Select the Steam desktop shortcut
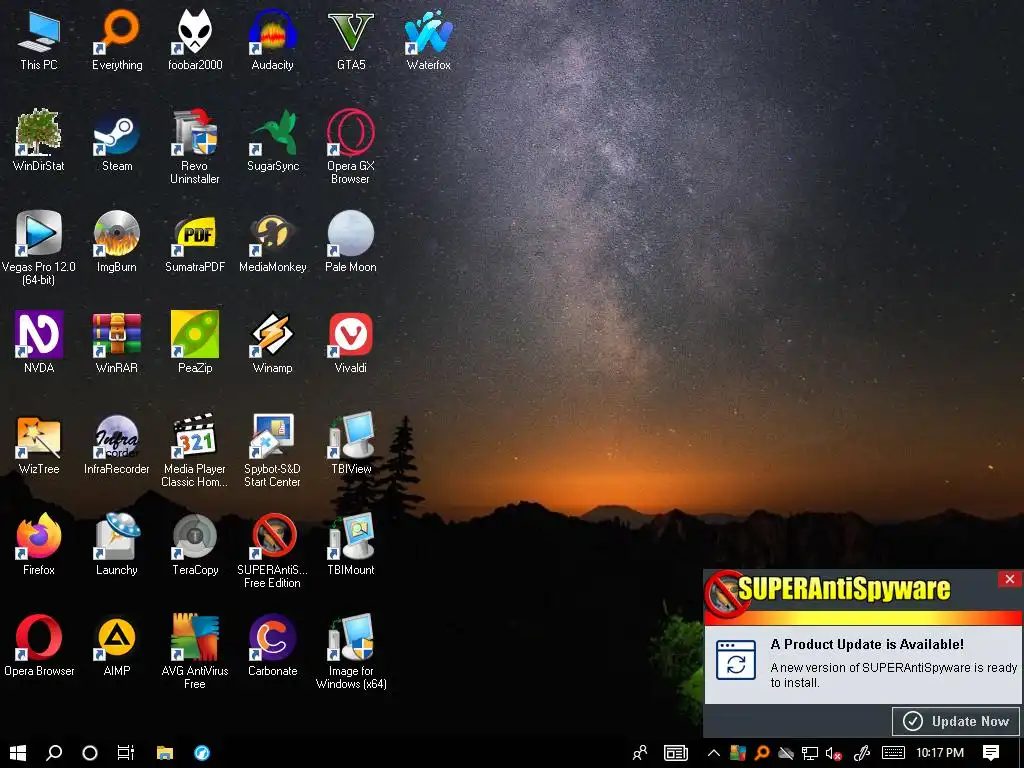The image size is (1024, 768). click(117, 140)
